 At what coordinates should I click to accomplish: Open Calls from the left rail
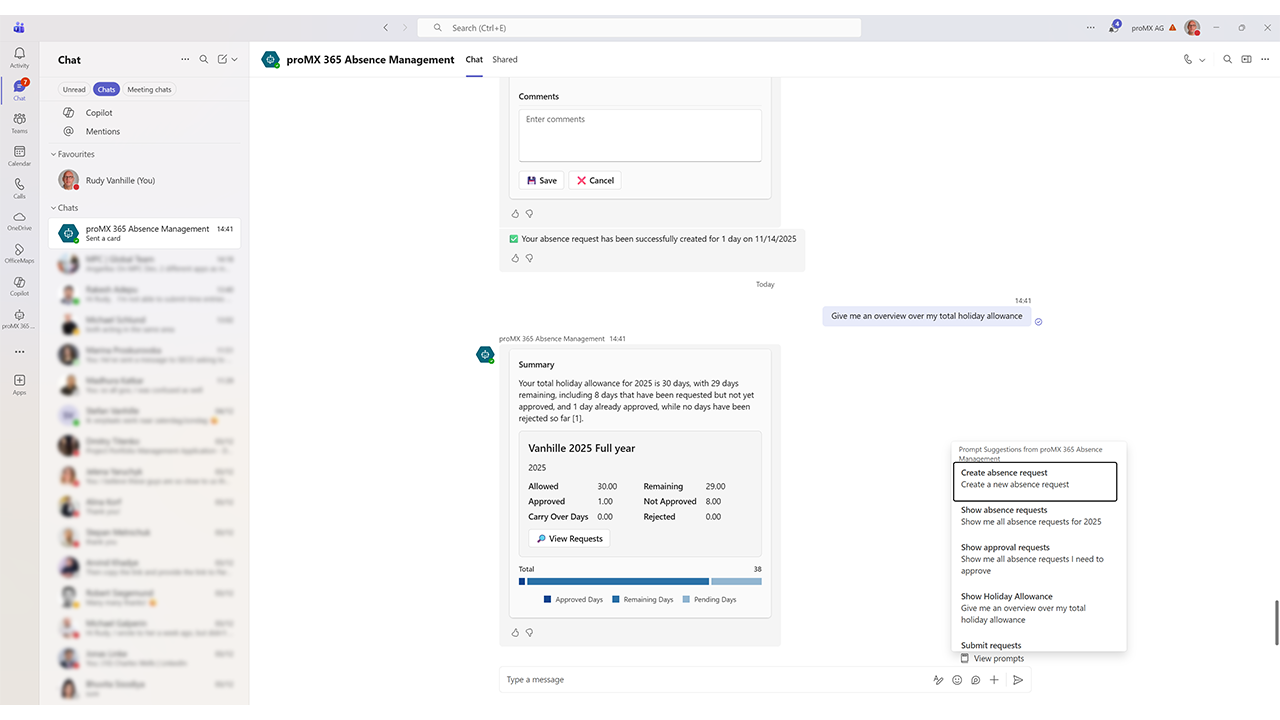(19, 188)
